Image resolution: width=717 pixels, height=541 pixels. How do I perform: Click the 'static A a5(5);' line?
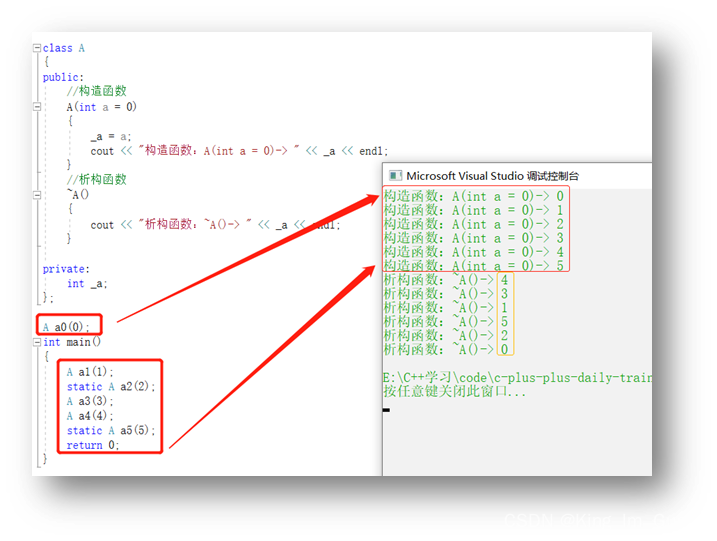coord(111,430)
